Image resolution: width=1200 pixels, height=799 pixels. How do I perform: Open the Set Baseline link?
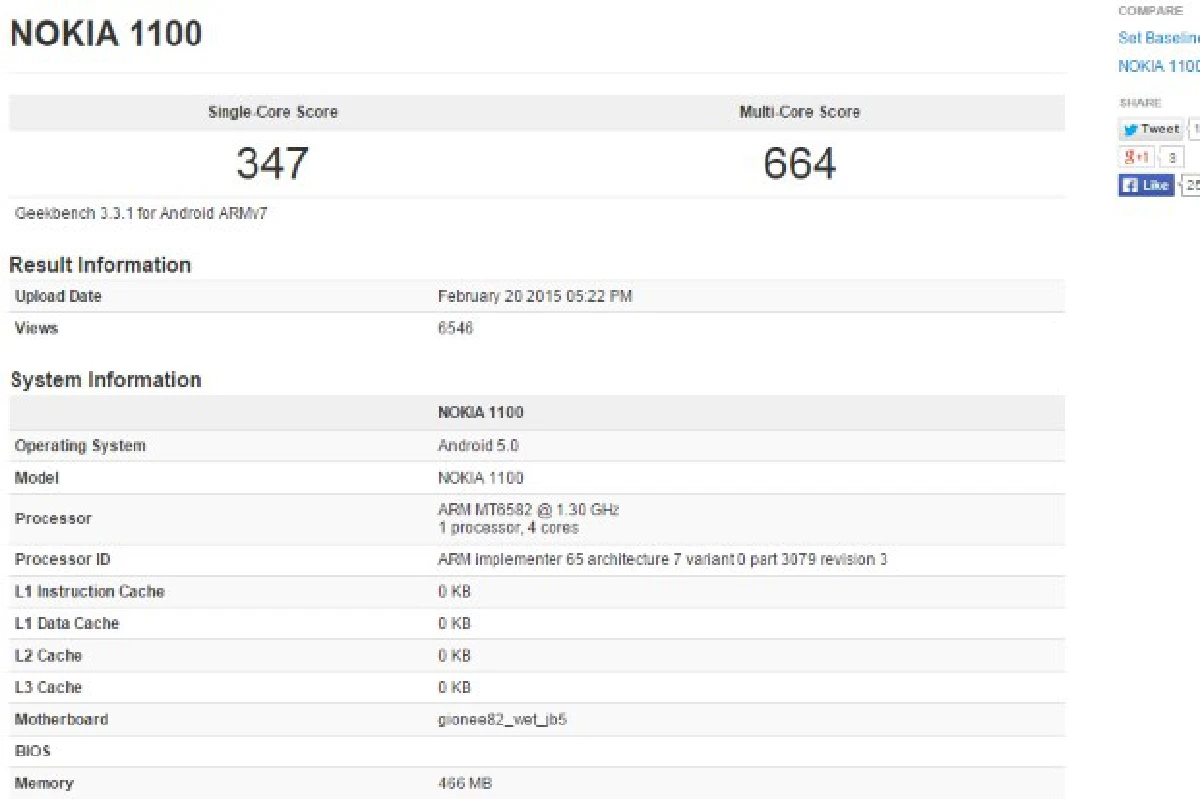(x=1159, y=38)
